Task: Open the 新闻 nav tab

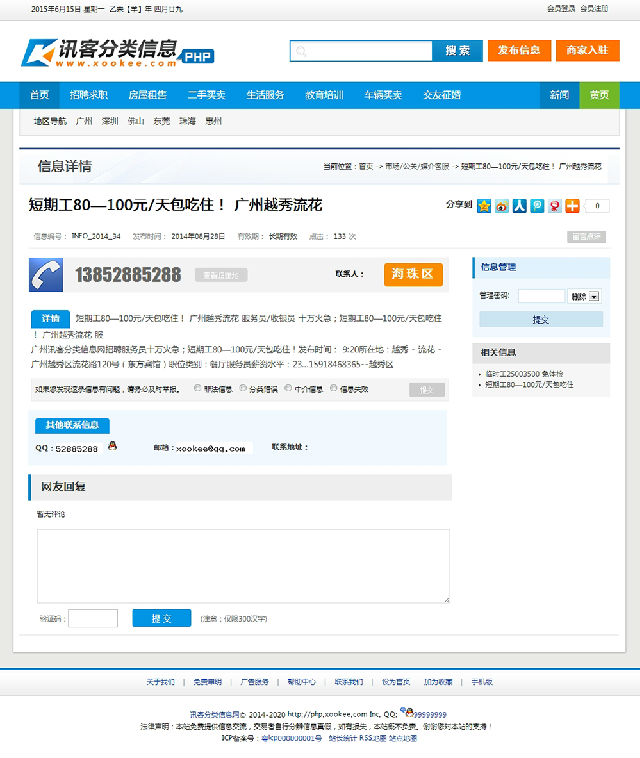Action: [560, 95]
